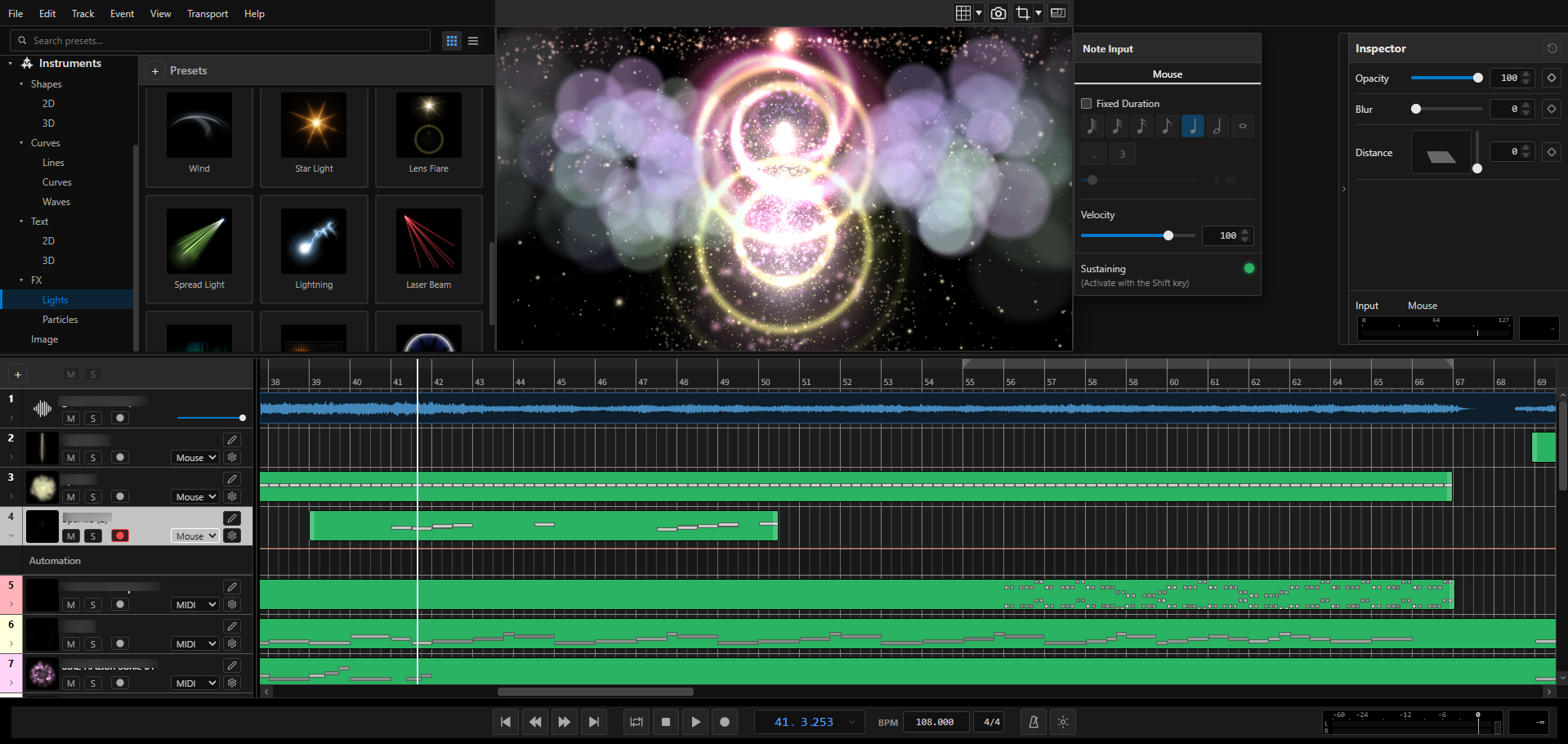This screenshot has width=1568, height=744.
Task: Take a snapshot with camera icon
Action: pyautogui.click(x=998, y=13)
